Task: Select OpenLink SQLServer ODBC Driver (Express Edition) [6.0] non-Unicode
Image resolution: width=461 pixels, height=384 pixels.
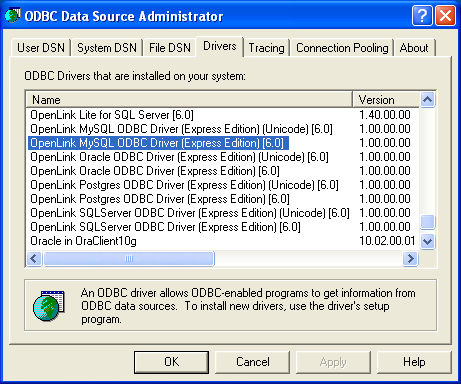Action: (x=165, y=227)
